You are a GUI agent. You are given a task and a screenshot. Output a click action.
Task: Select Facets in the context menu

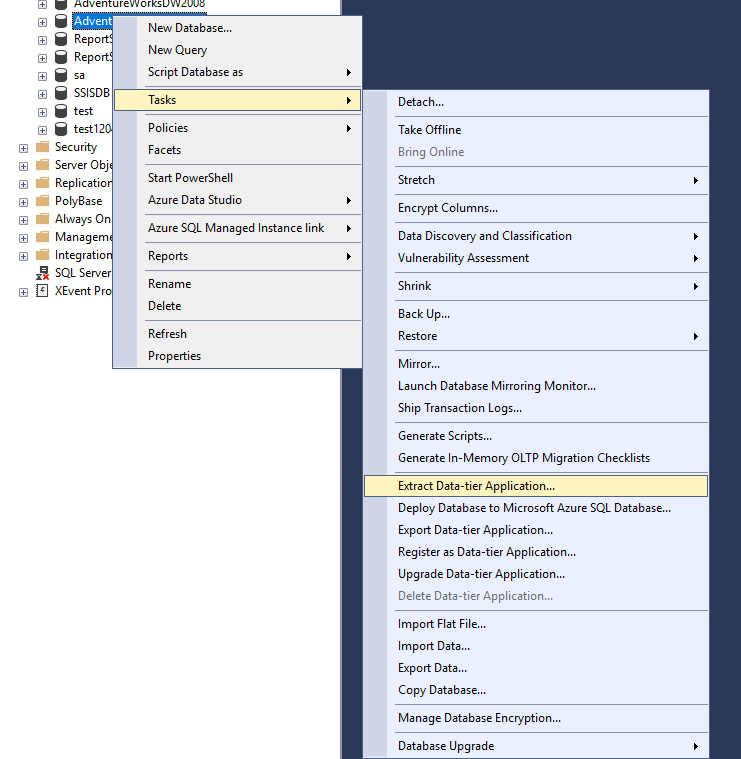pyautogui.click(x=238, y=150)
